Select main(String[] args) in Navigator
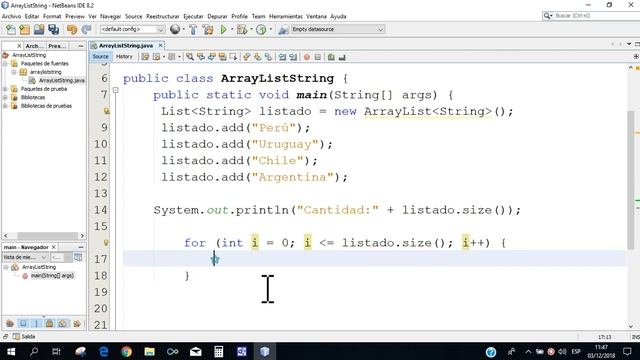 click(x=53, y=276)
